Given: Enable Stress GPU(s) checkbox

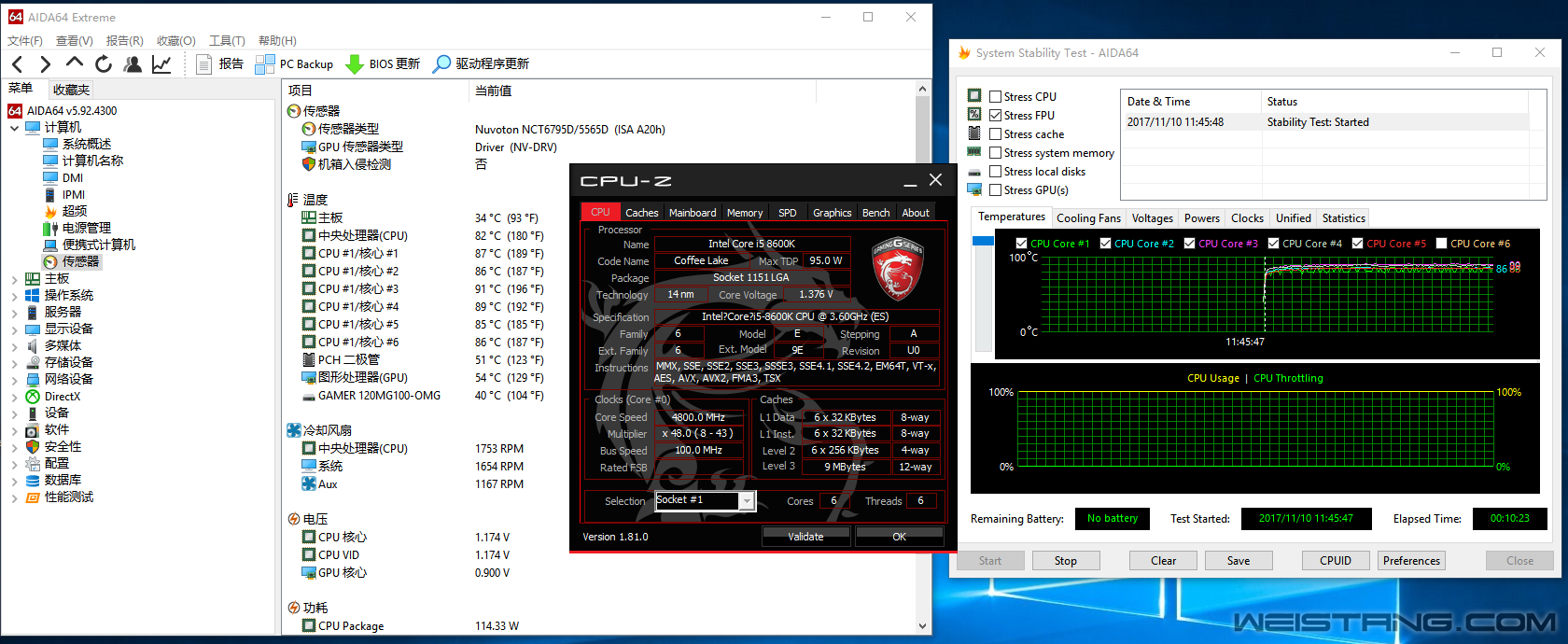Looking at the screenshot, I should [996, 189].
